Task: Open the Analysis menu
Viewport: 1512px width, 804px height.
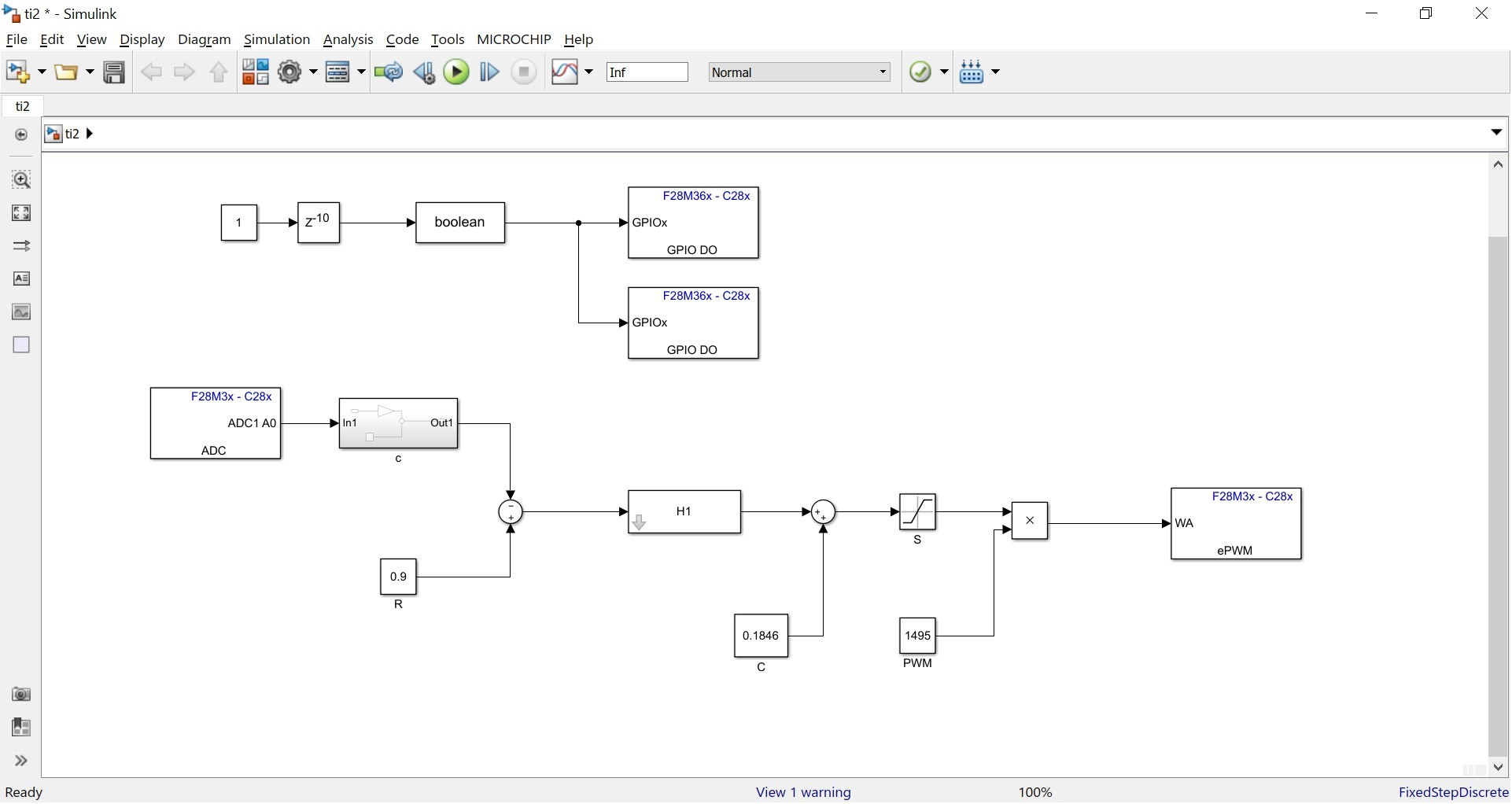Action: pyautogui.click(x=348, y=39)
